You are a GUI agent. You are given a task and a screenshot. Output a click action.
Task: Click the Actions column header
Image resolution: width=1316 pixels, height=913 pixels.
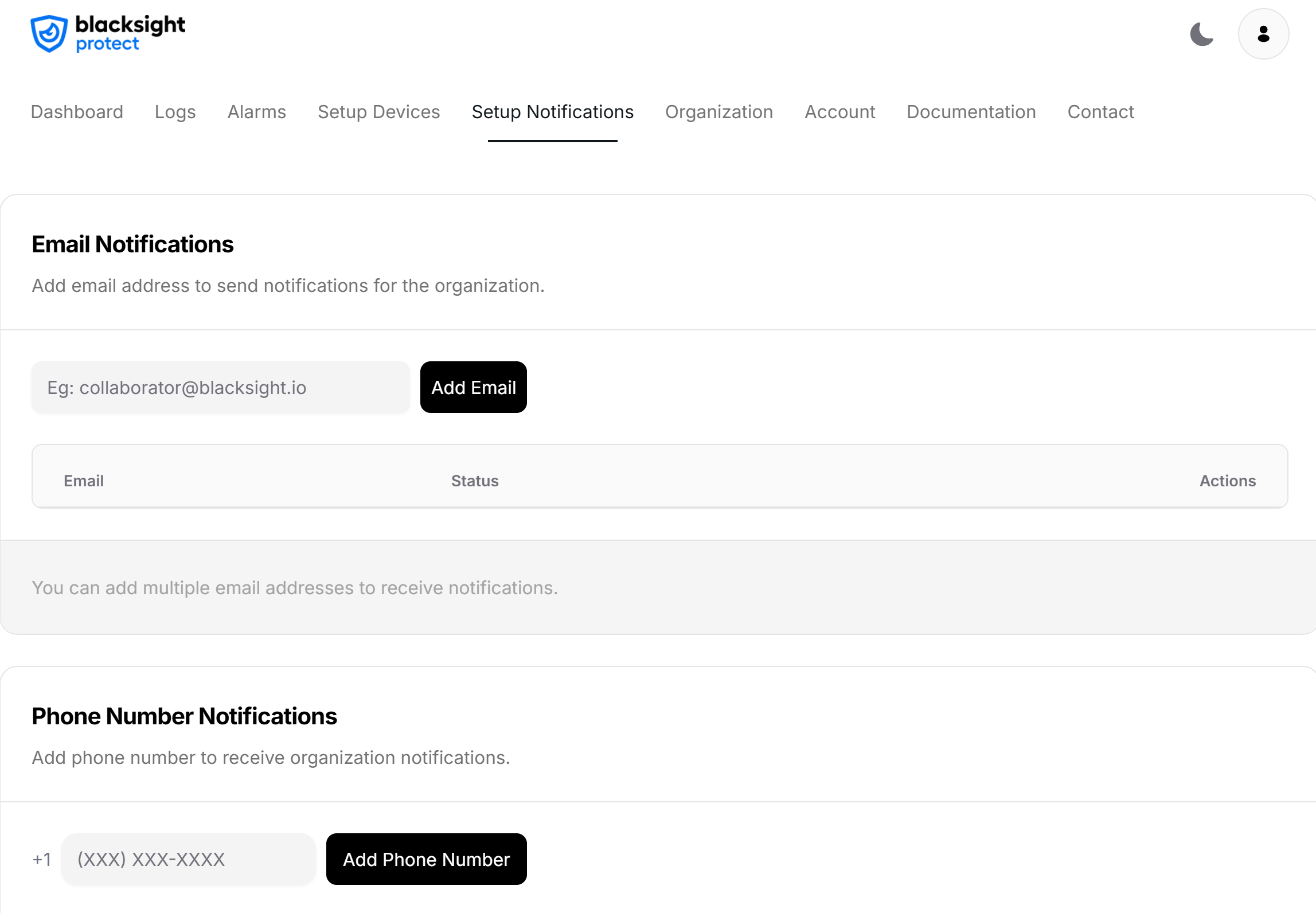1227,481
